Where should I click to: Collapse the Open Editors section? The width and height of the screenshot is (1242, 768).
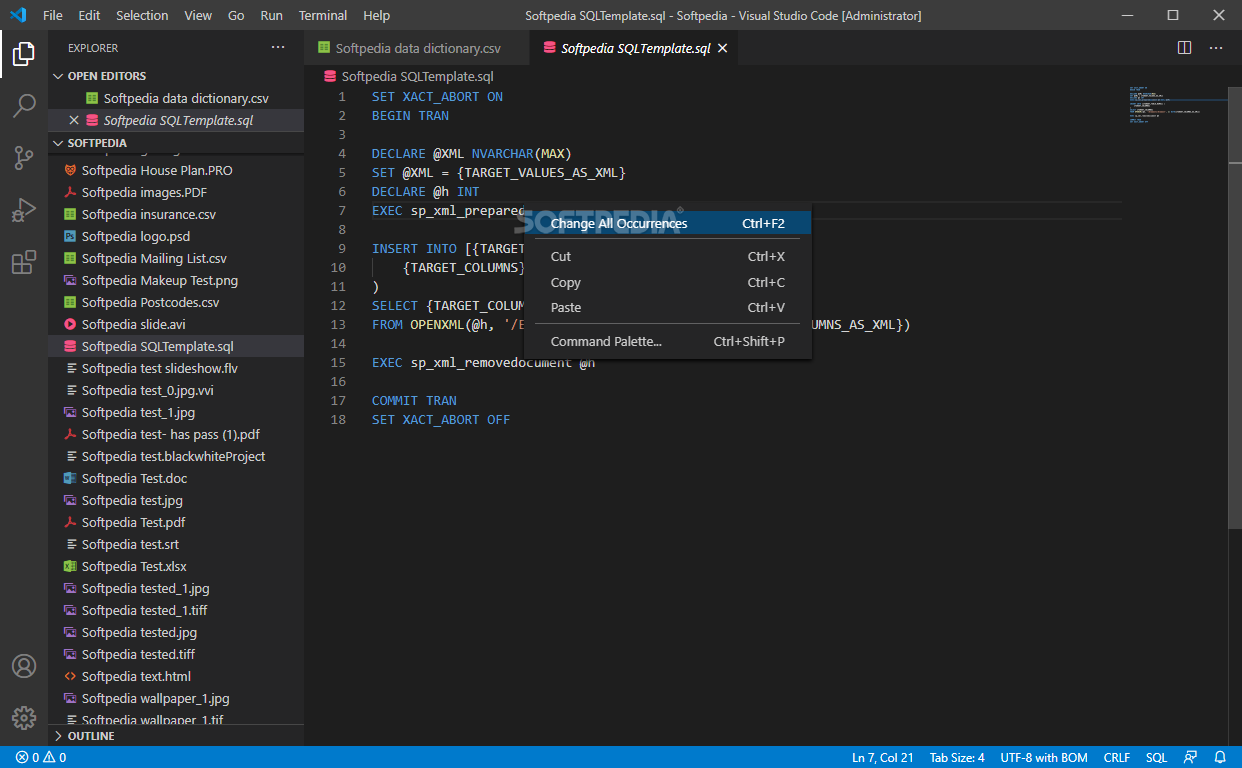pyautogui.click(x=175, y=76)
